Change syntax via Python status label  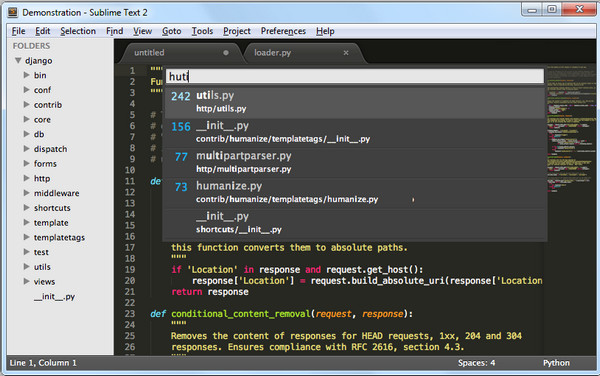556,363
